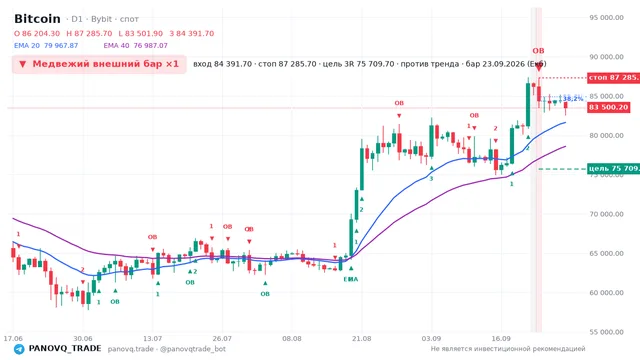Viewport: 640px width, 360px height.
Task: Click the 13.07 date axis label
Action: coord(152,338)
